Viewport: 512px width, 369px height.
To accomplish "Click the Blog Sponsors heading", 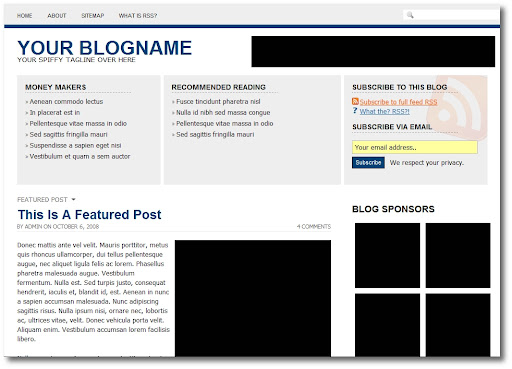I will click(393, 209).
